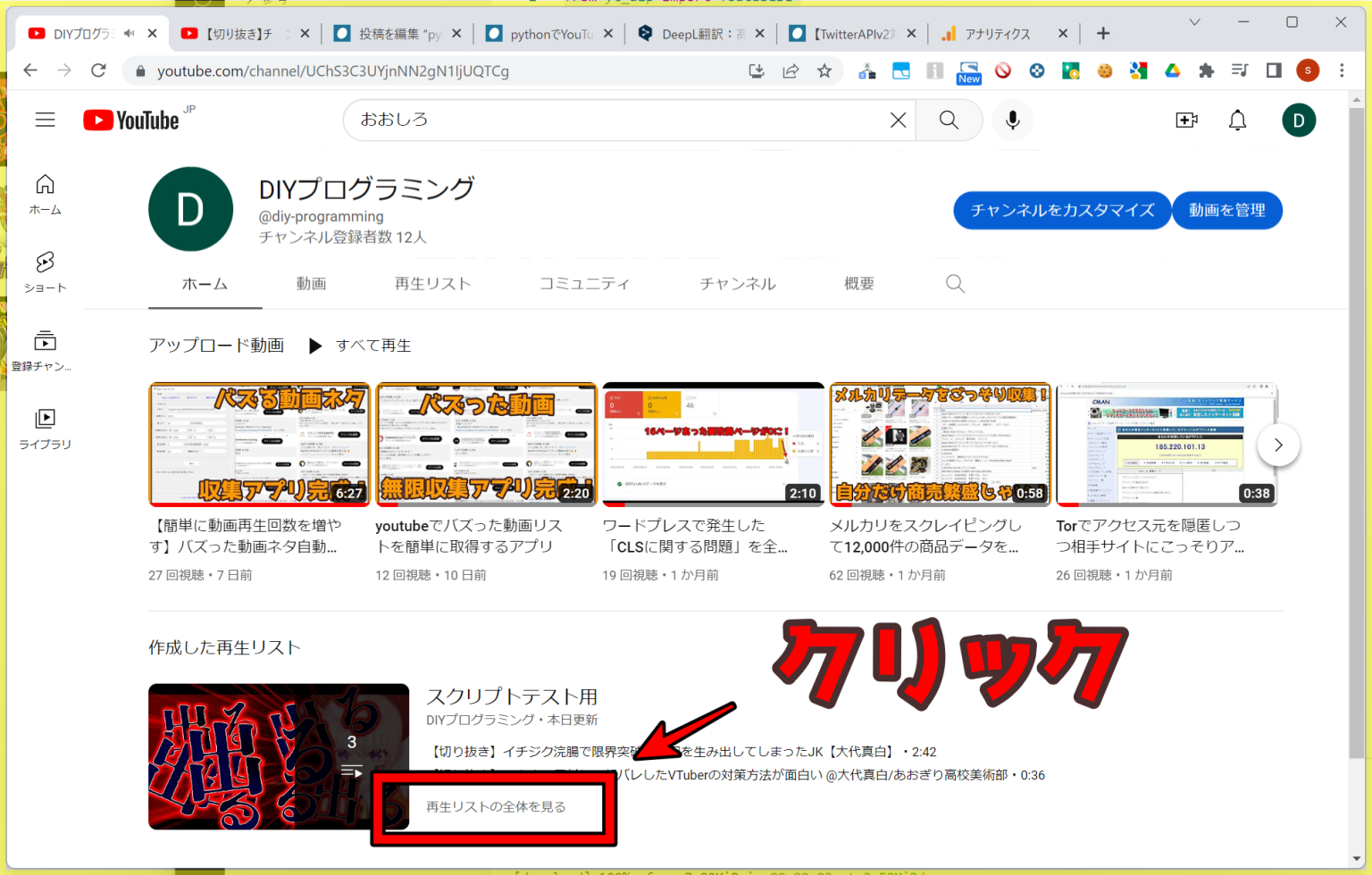Click the チャンネルをカスタマイズ button

pyautogui.click(x=1062, y=210)
